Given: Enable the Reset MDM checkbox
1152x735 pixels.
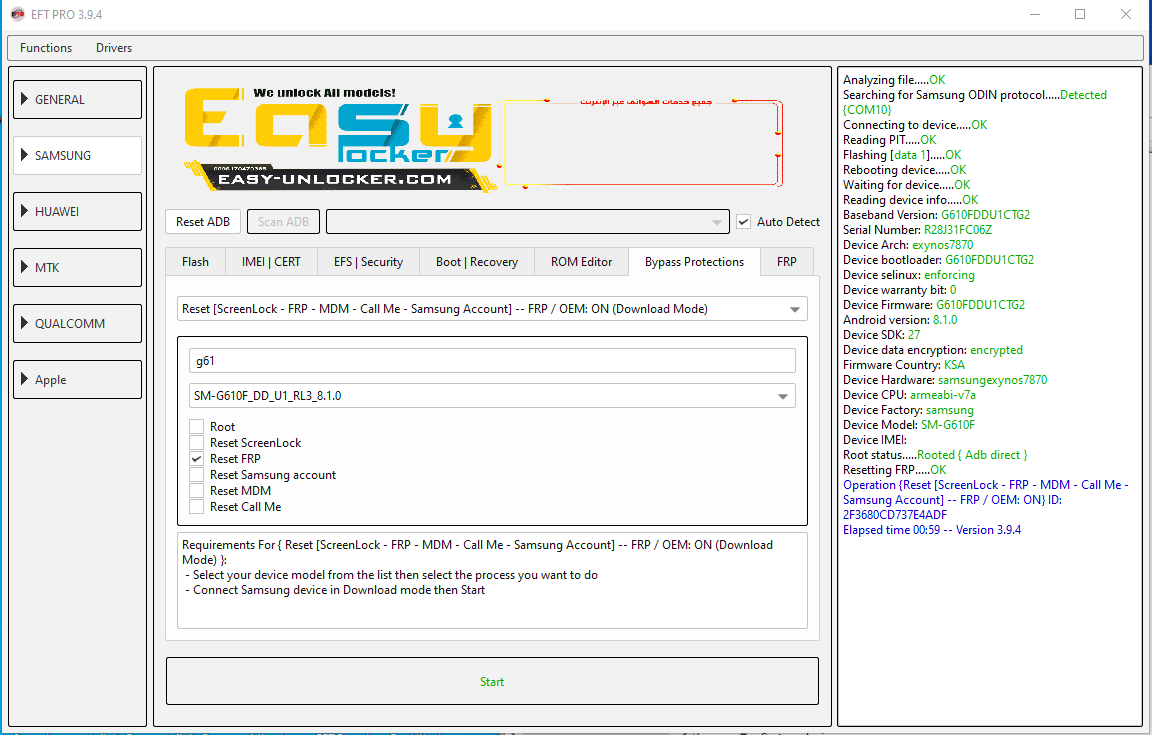Looking at the screenshot, I should pyautogui.click(x=196, y=491).
